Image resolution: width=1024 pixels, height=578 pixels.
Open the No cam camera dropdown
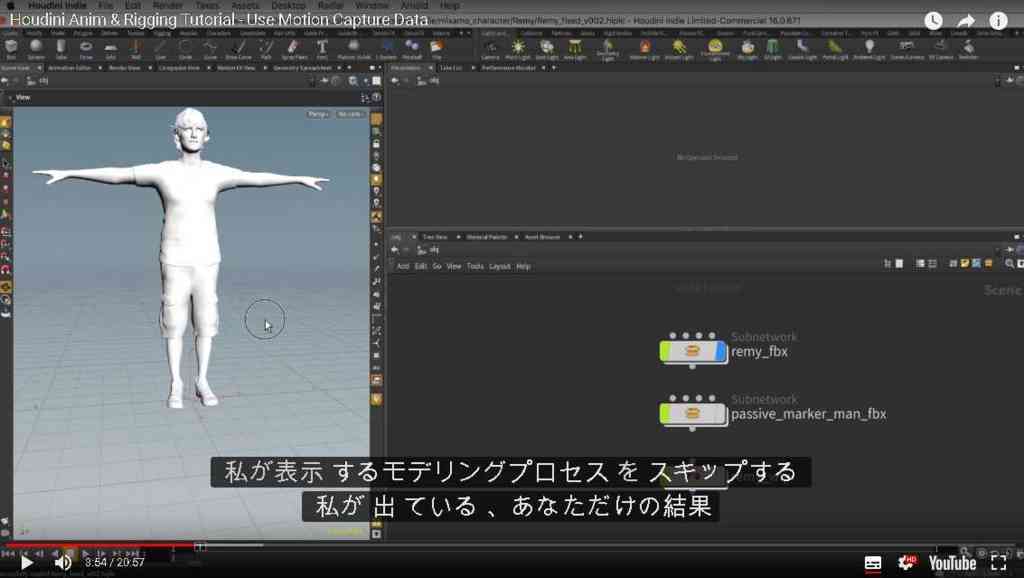coord(351,114)
